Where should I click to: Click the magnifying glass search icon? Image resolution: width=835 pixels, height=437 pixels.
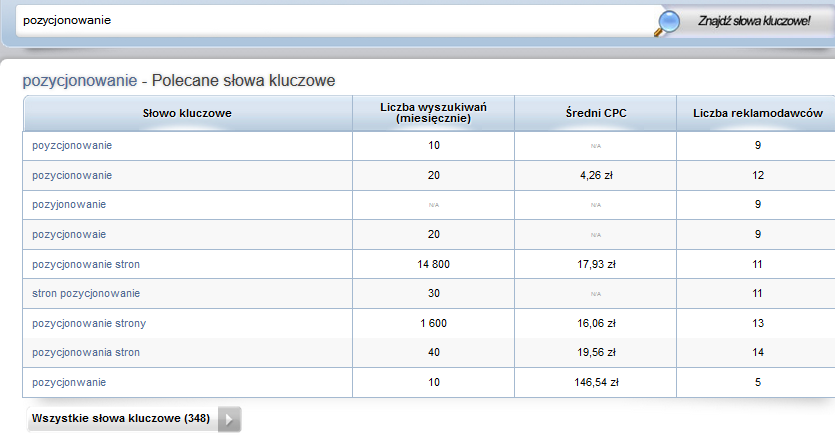668,22
